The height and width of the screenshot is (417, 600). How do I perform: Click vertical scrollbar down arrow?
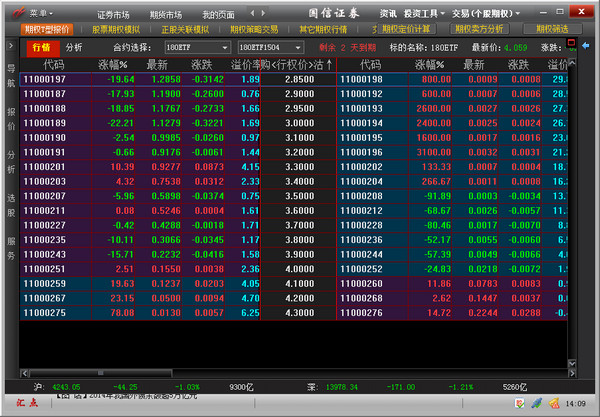tap(572, 363)
